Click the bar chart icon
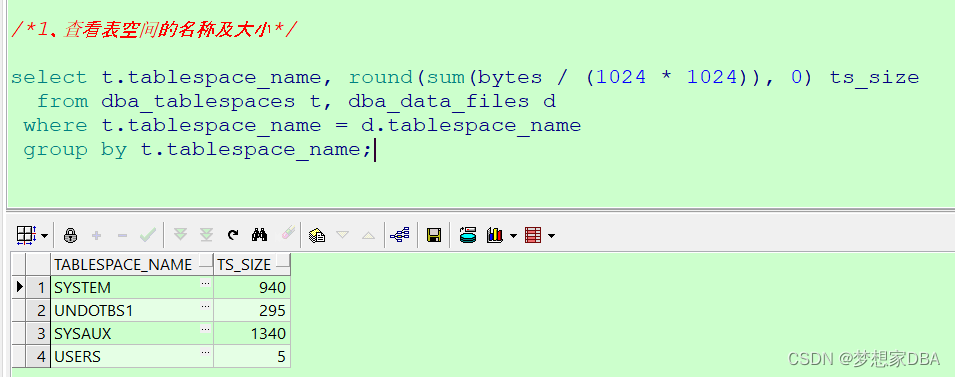955x377 pixels. 495,235
